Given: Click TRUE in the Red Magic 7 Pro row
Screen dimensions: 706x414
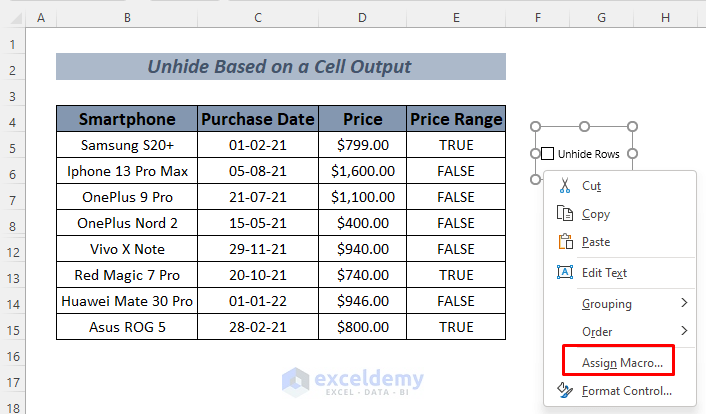Looking at the screenshot, I should (x=456, y=275).
